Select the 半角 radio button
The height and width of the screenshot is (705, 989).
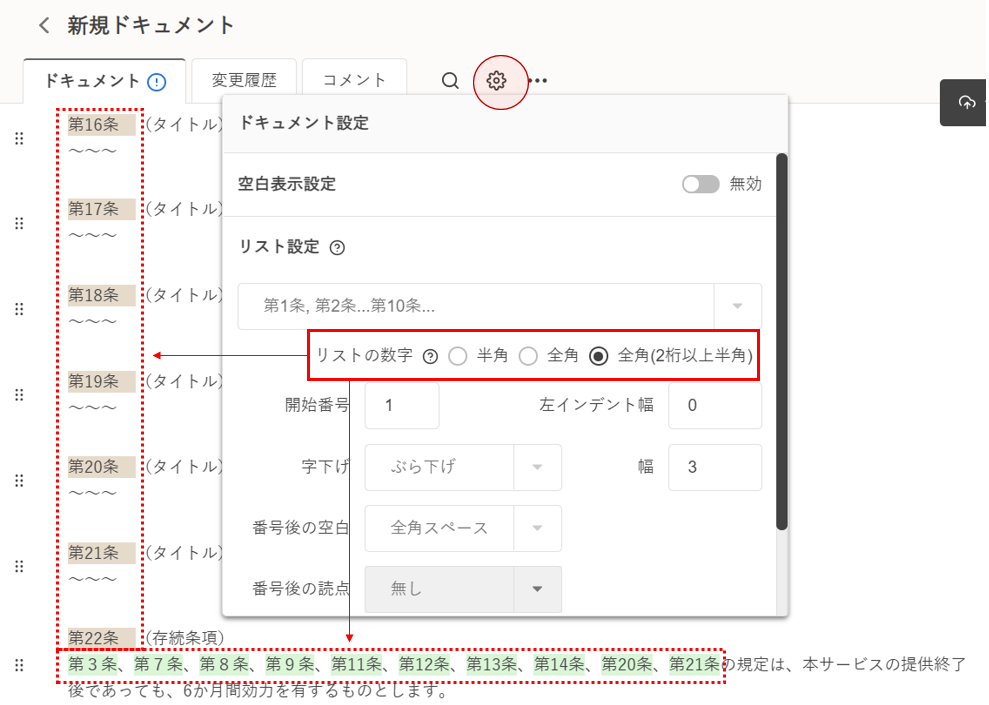point(458,356)
